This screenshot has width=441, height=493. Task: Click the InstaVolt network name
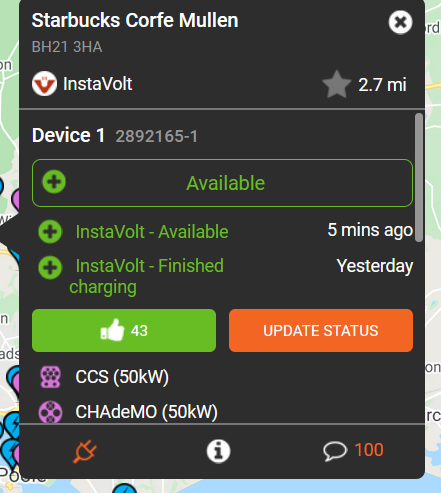98,84
